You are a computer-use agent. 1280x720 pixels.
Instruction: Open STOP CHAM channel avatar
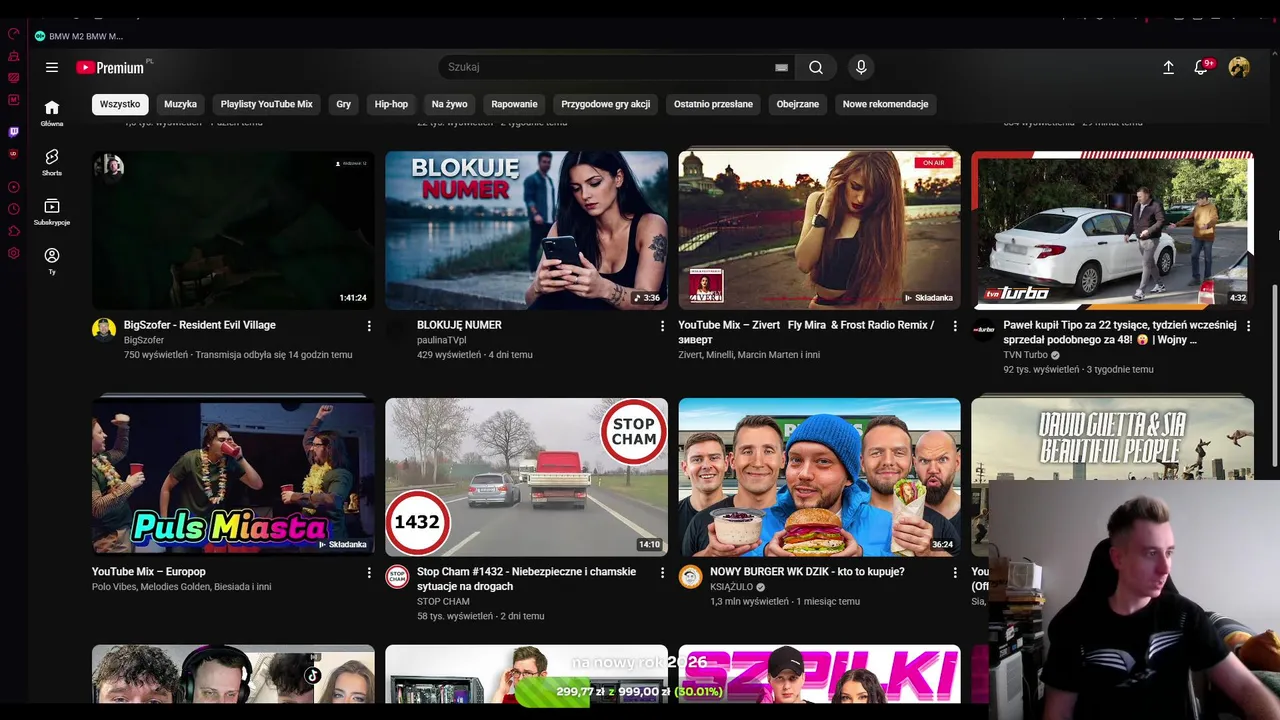pos(397,577)
